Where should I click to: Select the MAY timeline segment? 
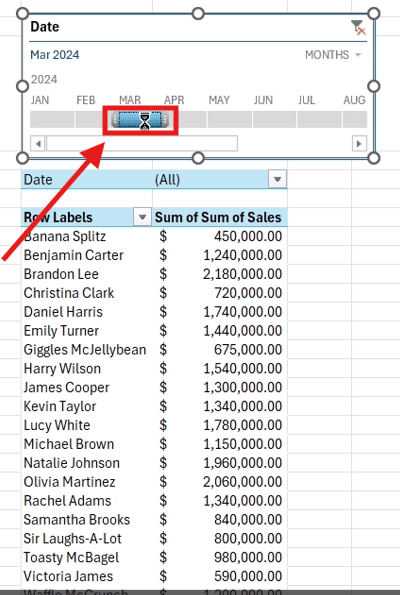(230, 119)
